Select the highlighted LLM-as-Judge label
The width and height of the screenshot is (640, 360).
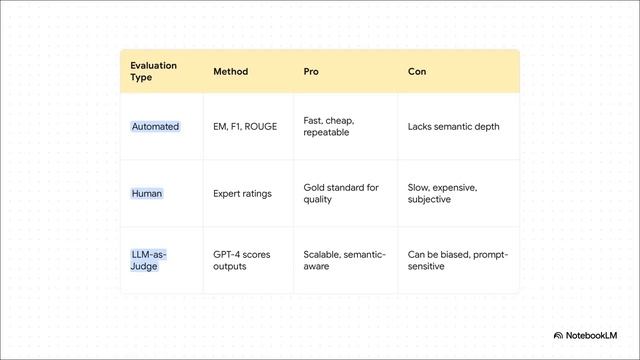148,260
